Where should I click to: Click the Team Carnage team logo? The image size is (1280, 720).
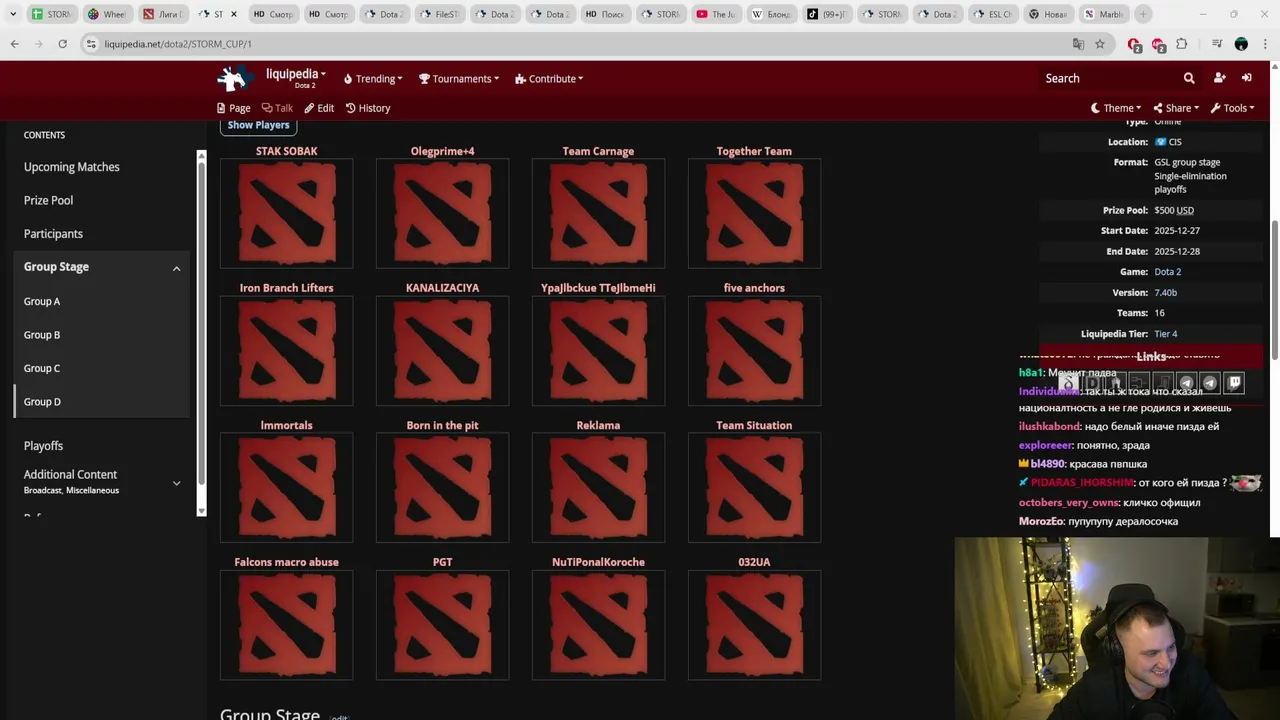coord(598,214)
